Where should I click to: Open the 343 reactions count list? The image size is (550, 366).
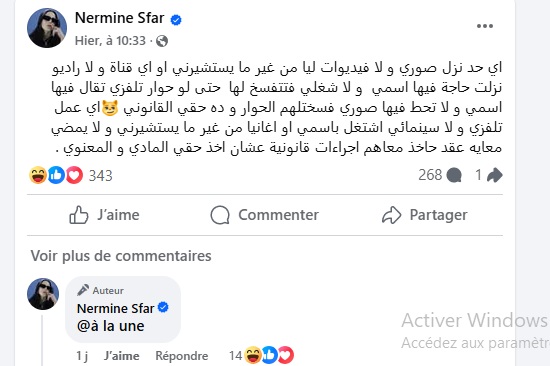coord(100,175)
